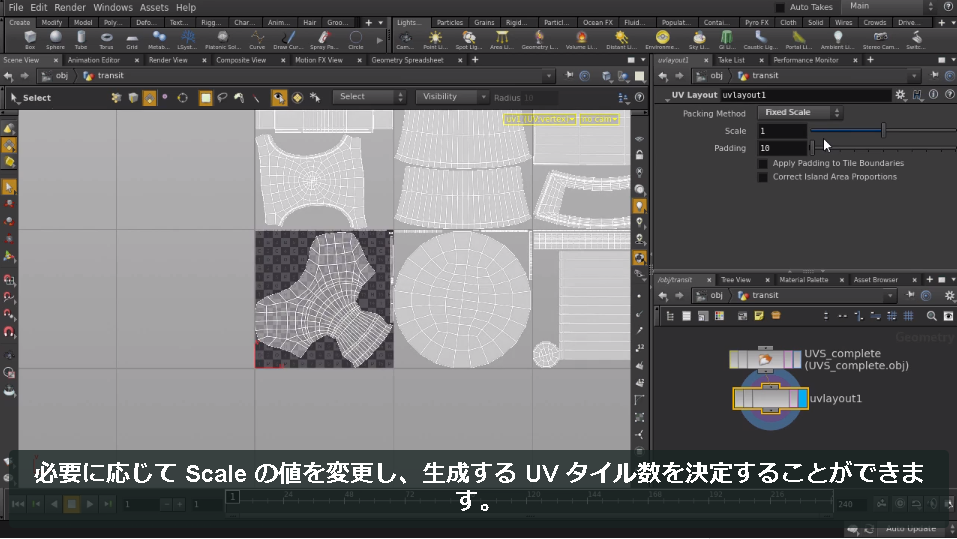Add new shelf tab after Groo... tab

coord(368,23)
